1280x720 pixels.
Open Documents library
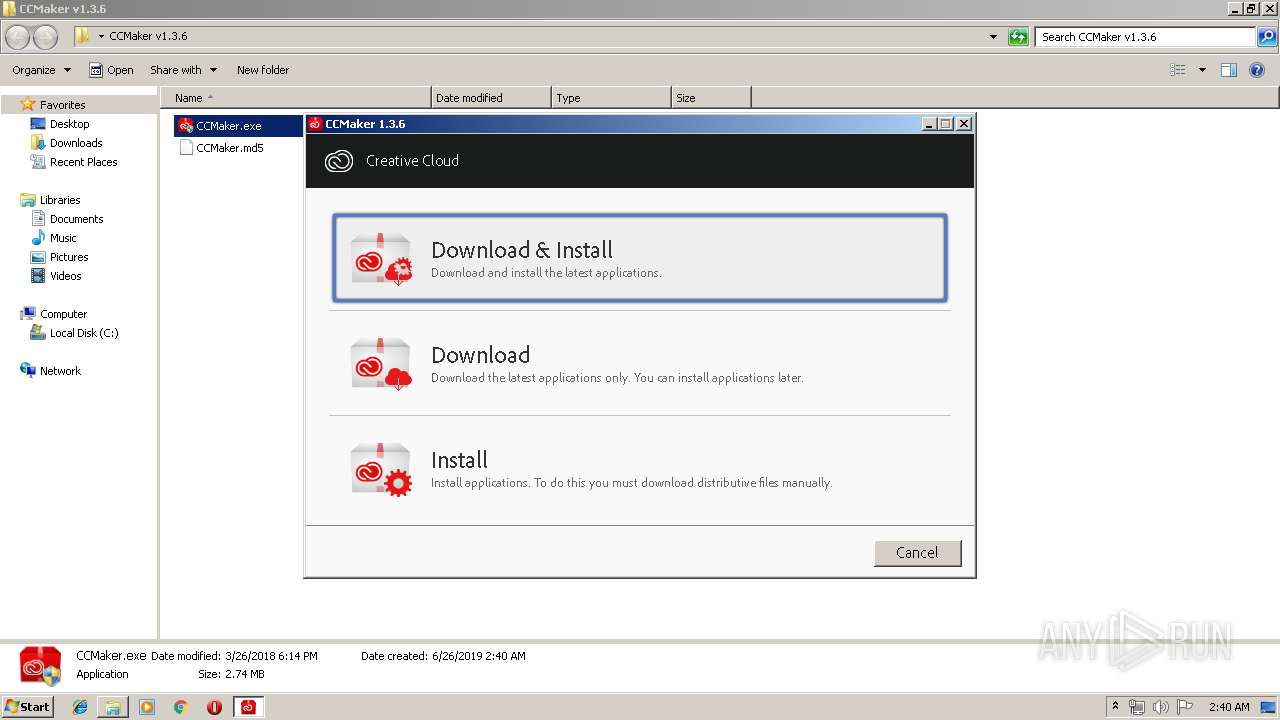click(76, 219)
